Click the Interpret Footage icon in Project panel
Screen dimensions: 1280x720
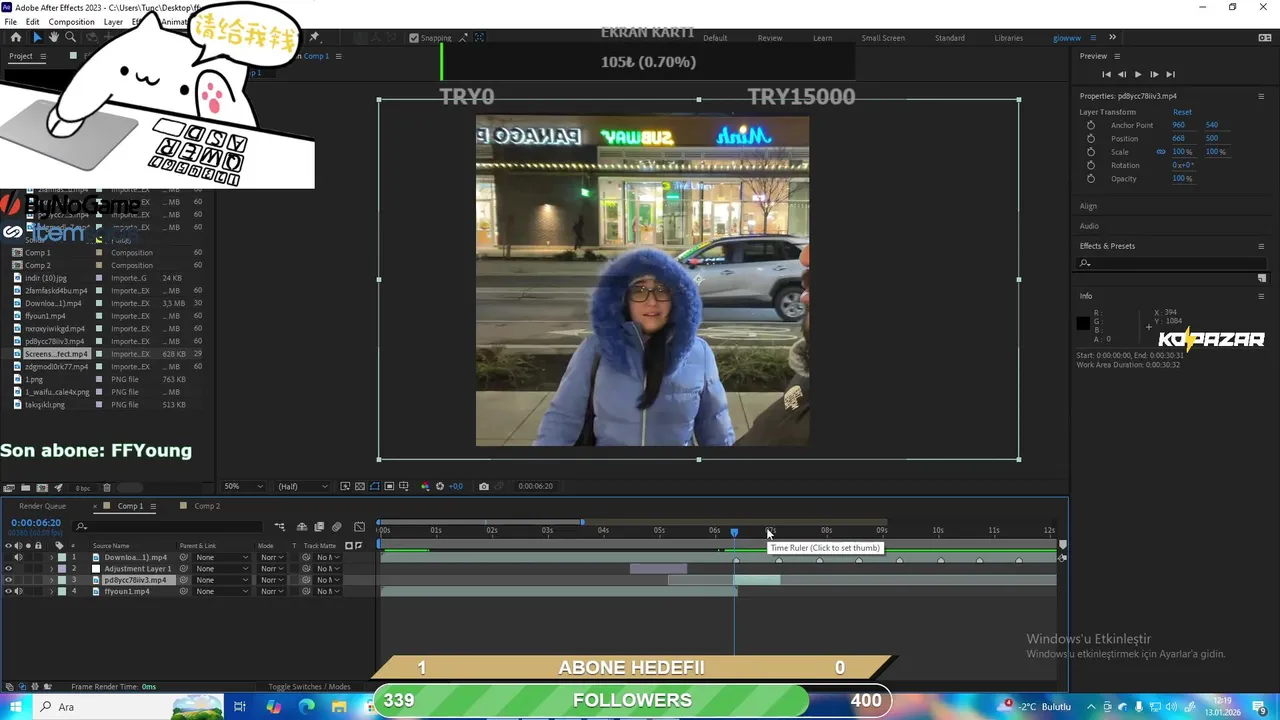pyautogui.click(x=9, y=488)
